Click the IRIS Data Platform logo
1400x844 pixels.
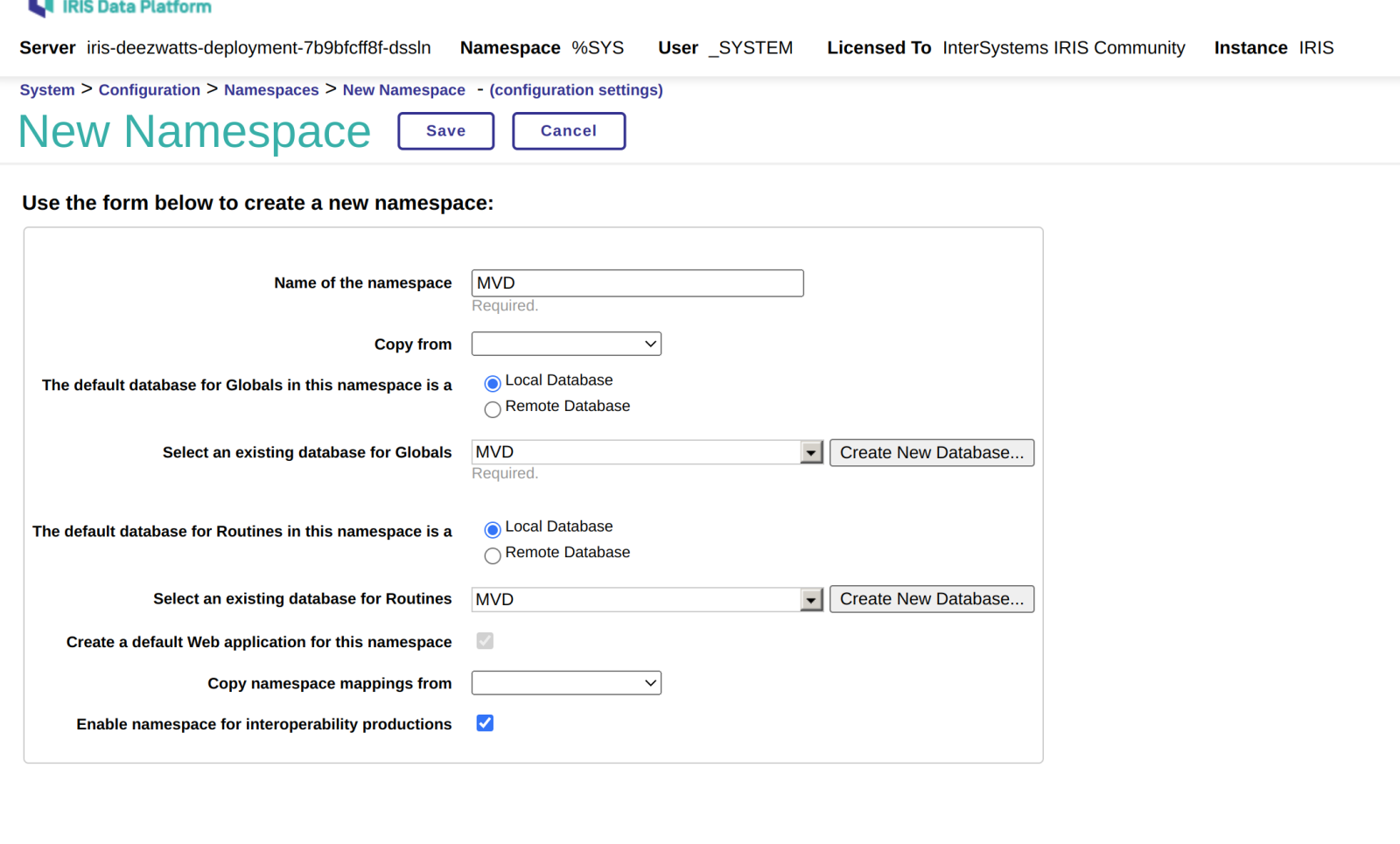pyautogui.click(x=120, y=8)
